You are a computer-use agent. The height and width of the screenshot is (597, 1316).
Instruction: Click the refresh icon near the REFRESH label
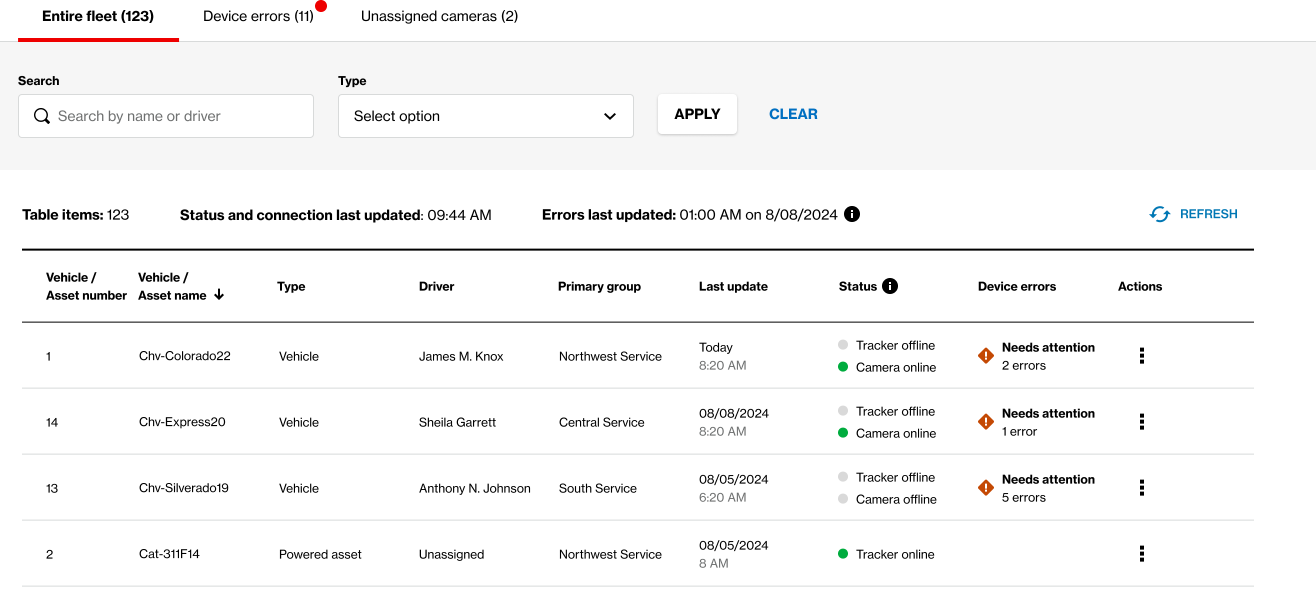pyautogui.click(x=1159, y=213)
